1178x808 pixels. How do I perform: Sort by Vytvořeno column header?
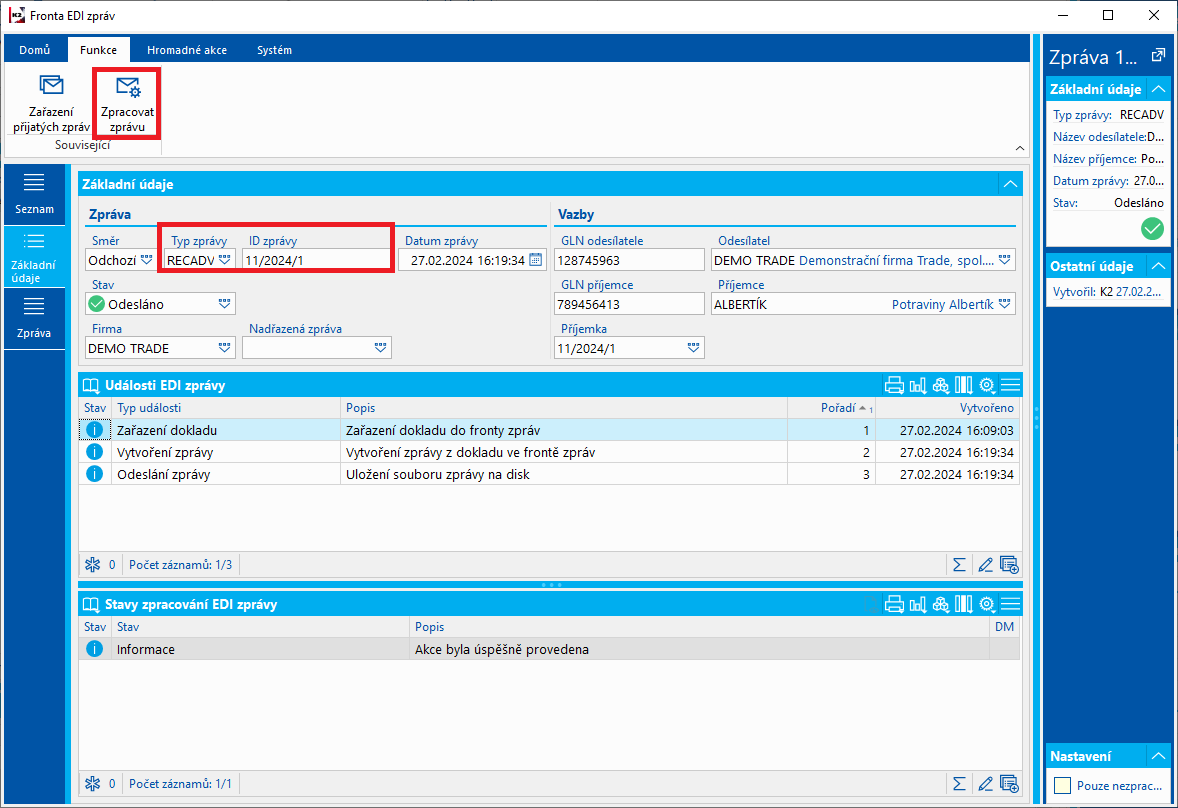[x=948, y=408]
